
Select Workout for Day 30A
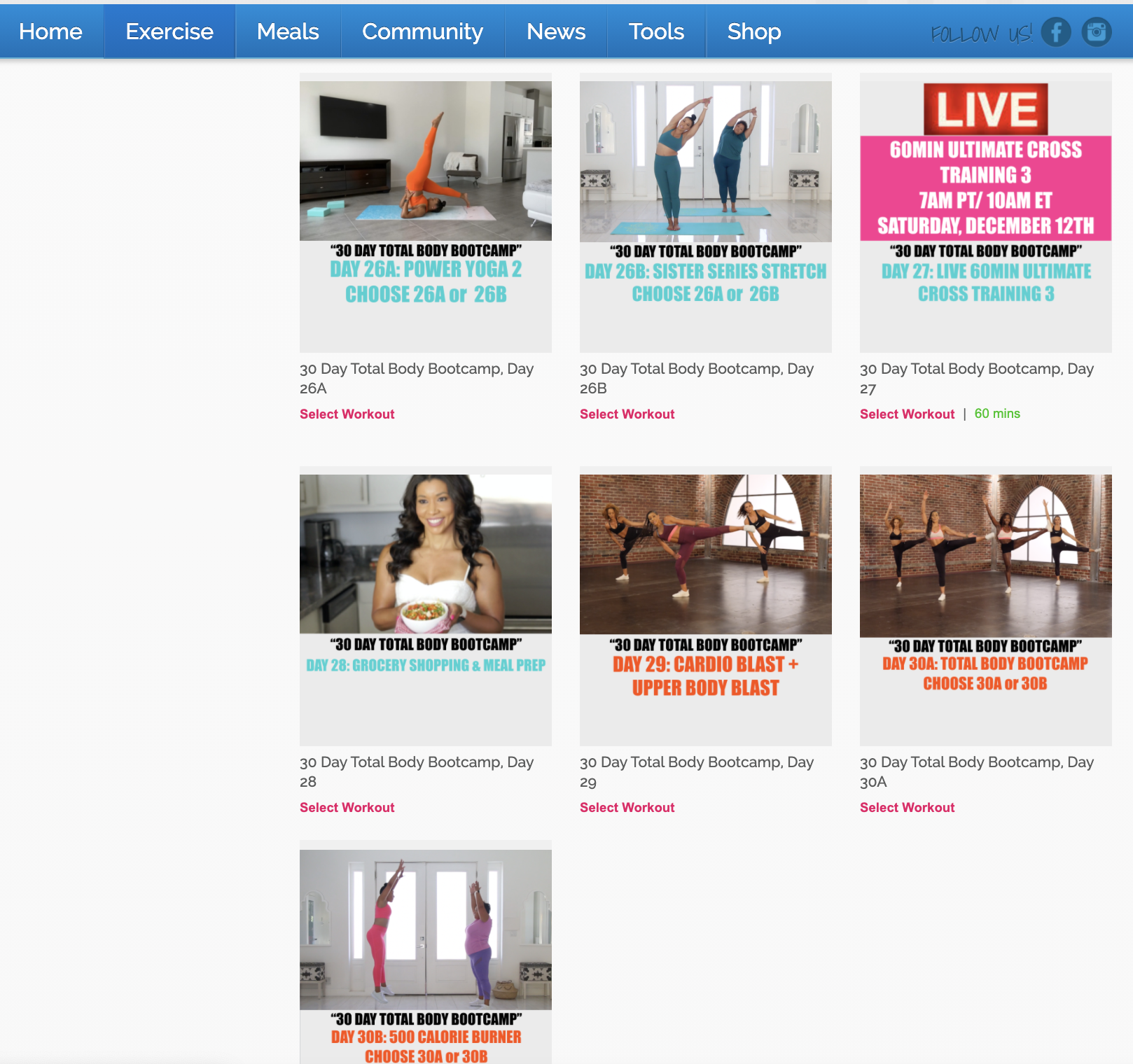coord(907,807)
